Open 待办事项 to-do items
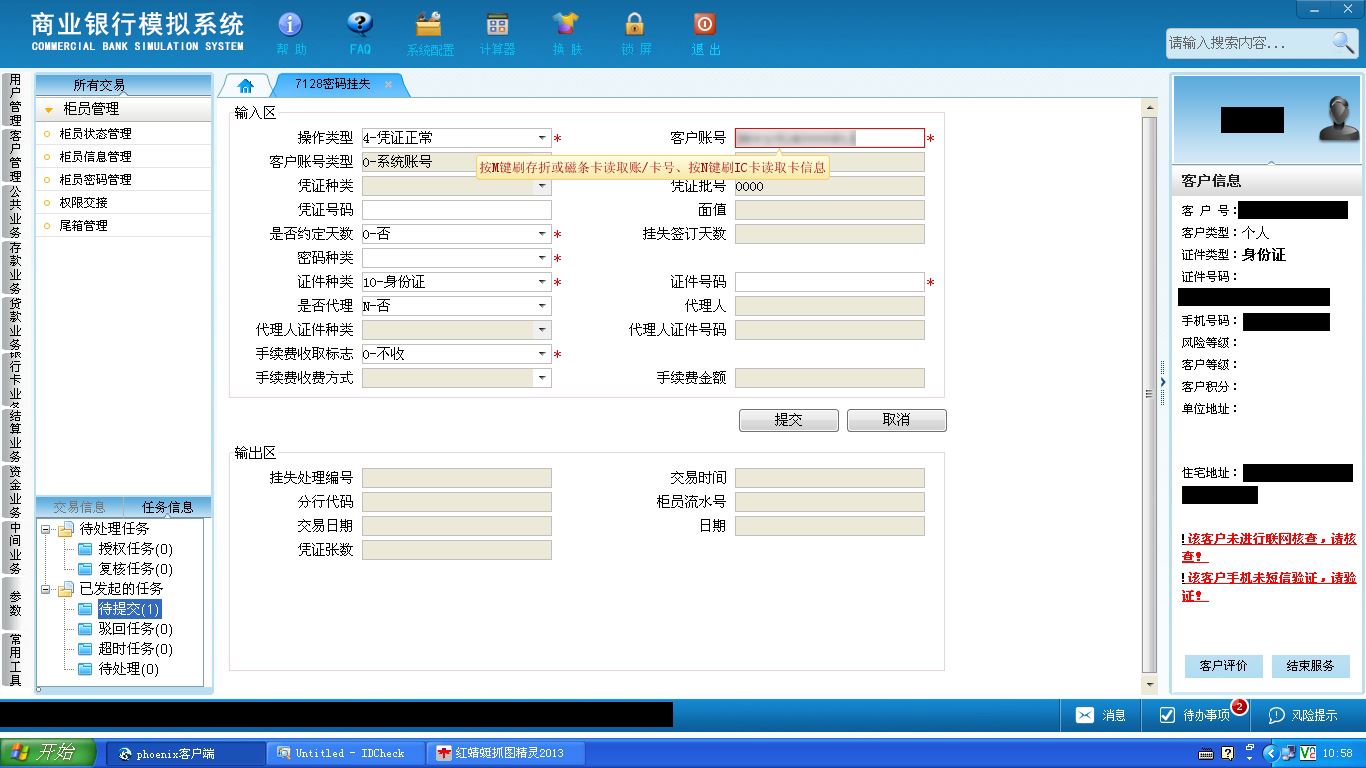Screen dimensions: 1366x768 (x=1194, y=715)
